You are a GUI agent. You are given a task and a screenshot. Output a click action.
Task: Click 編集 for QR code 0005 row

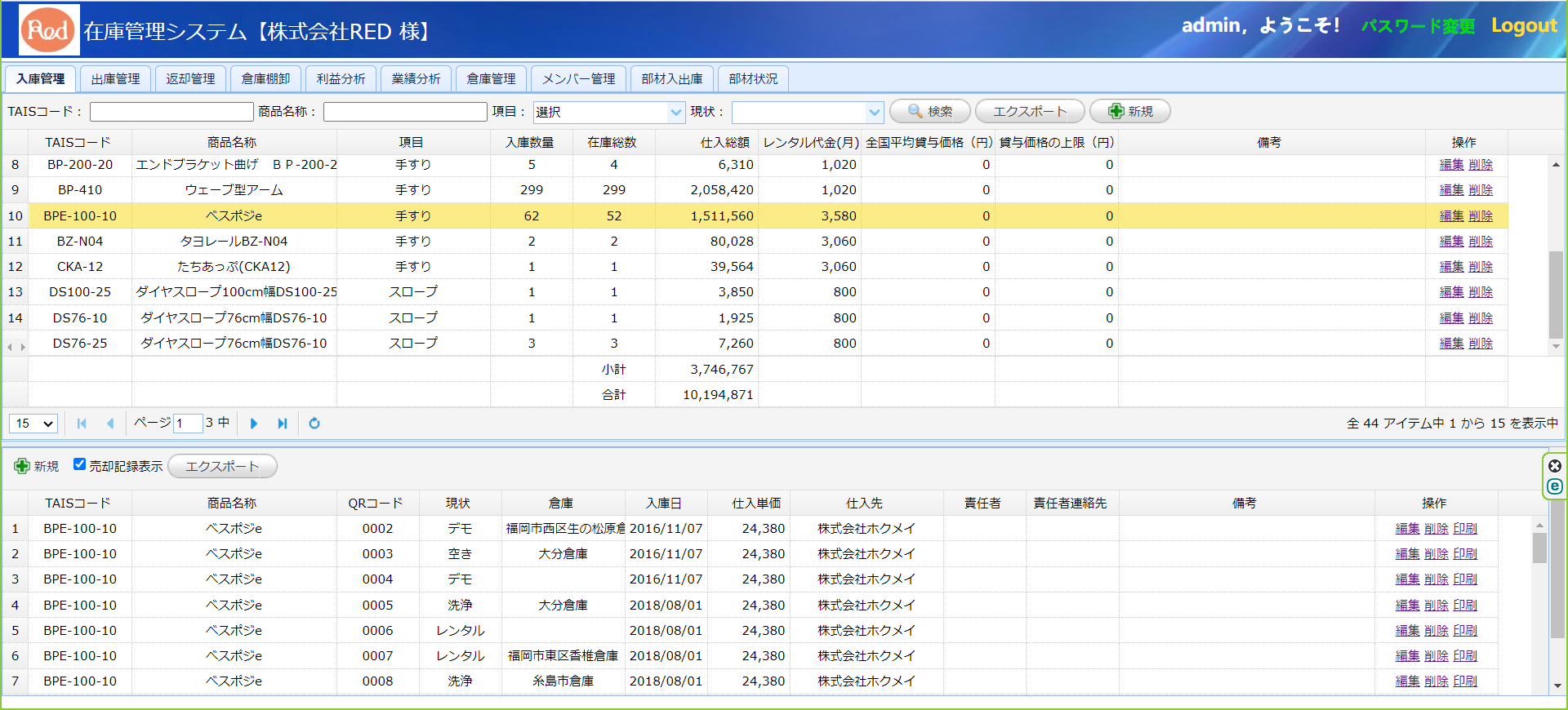[1407, 606]
